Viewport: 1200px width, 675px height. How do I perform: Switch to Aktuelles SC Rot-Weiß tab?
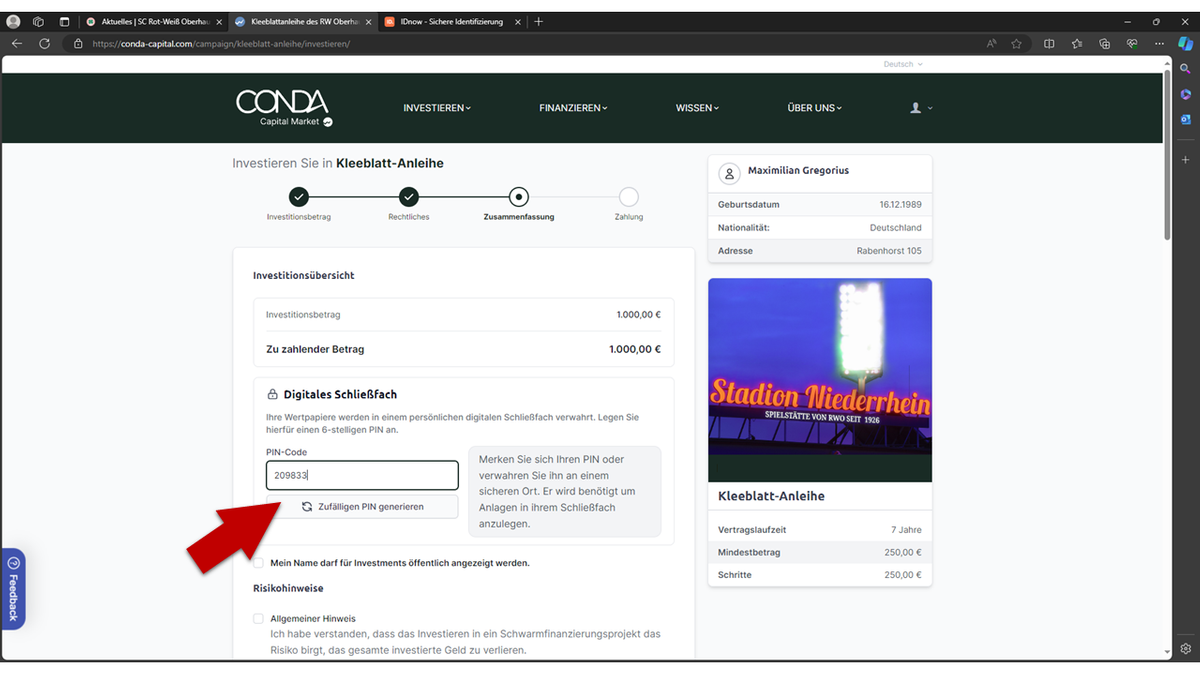[154, 21]
